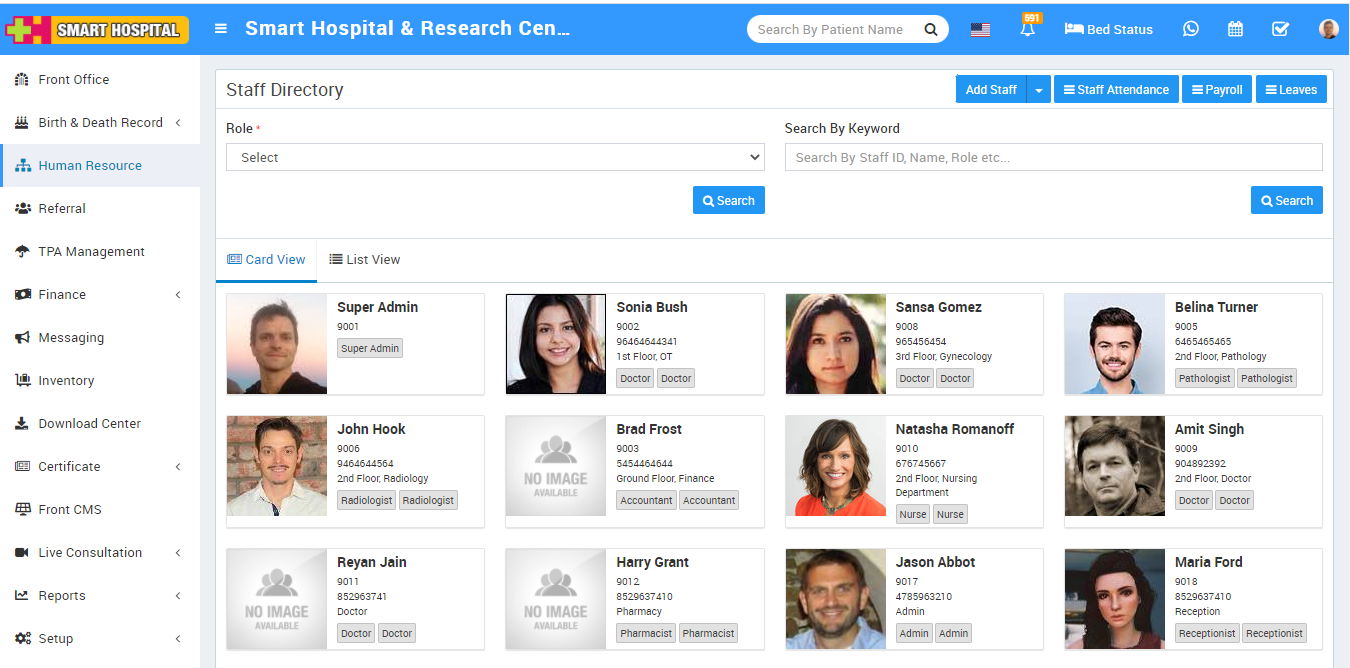The width and height of the screenshot is (1350, 668).
Task: Click the Staff Attendance button
Action: pyautogui.click(x=1116, y=90)
